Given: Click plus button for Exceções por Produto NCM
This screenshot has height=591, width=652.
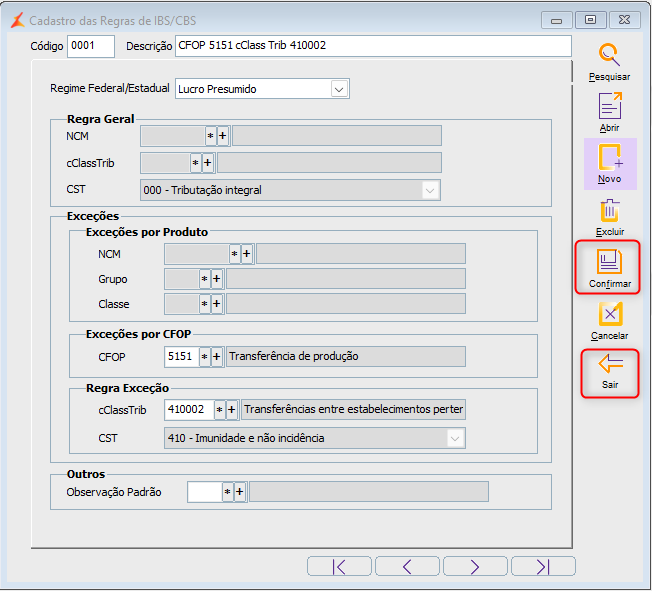Looking at the screenshot, I should click(247, 254).
